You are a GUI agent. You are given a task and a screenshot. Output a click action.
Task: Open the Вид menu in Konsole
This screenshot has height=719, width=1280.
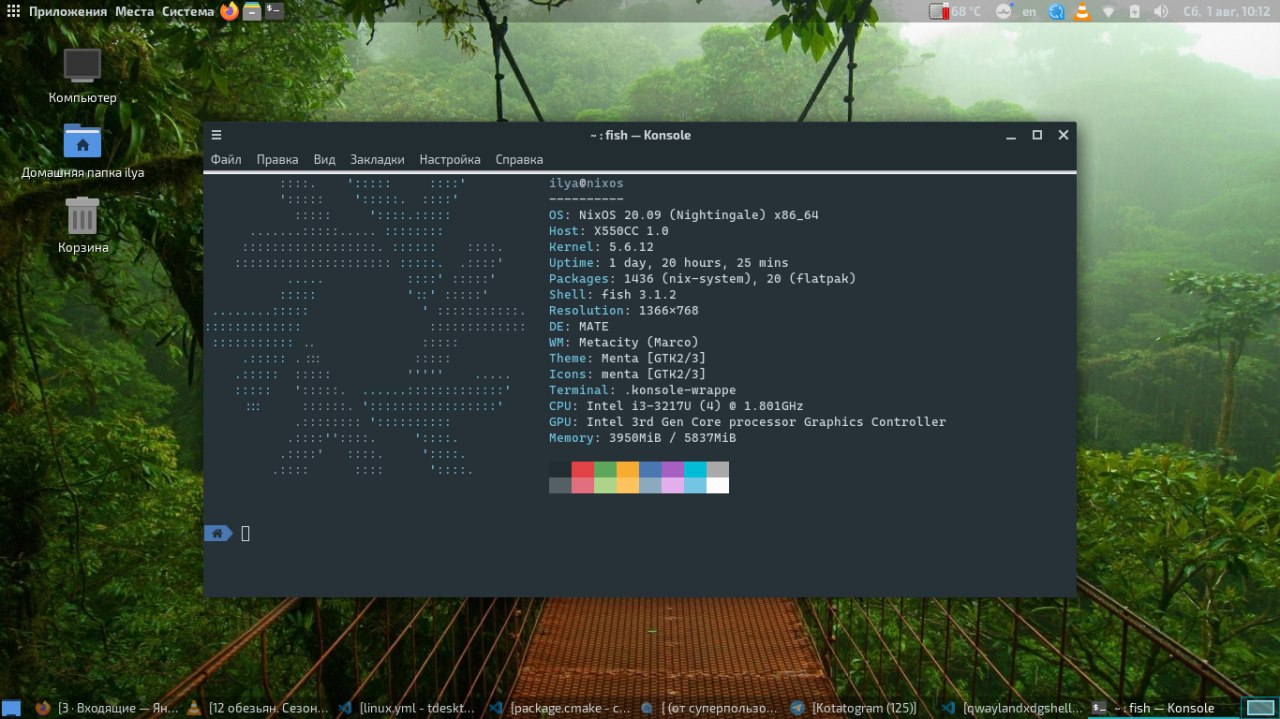pos(324,159)
